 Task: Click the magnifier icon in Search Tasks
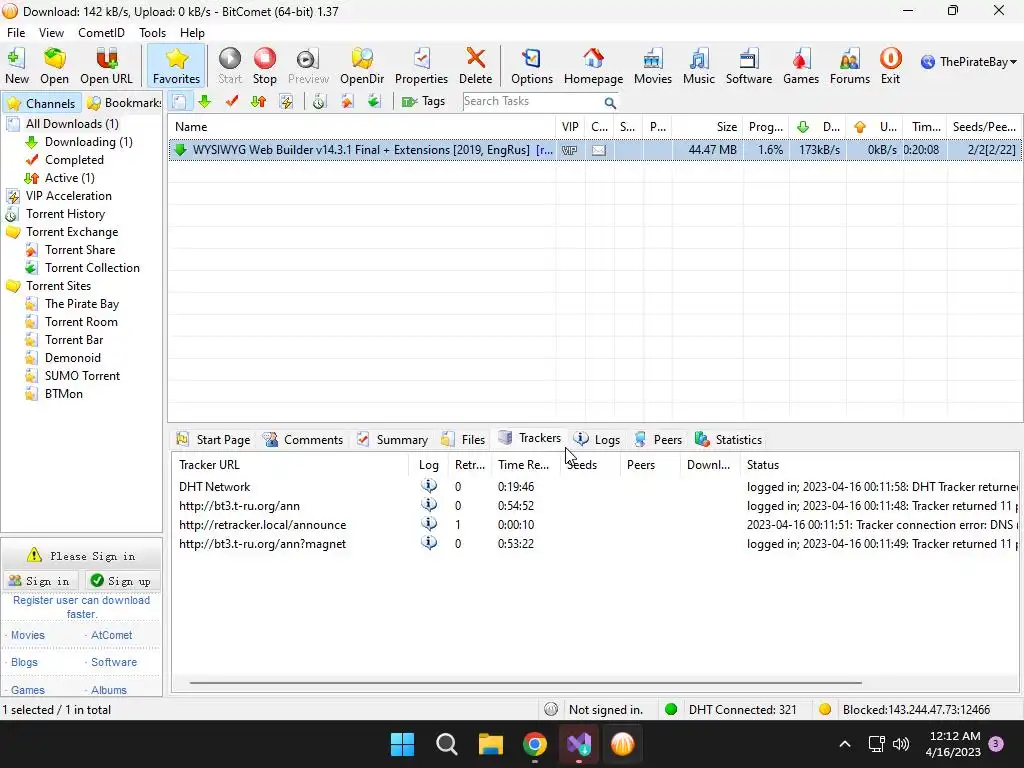click(610, 103)
